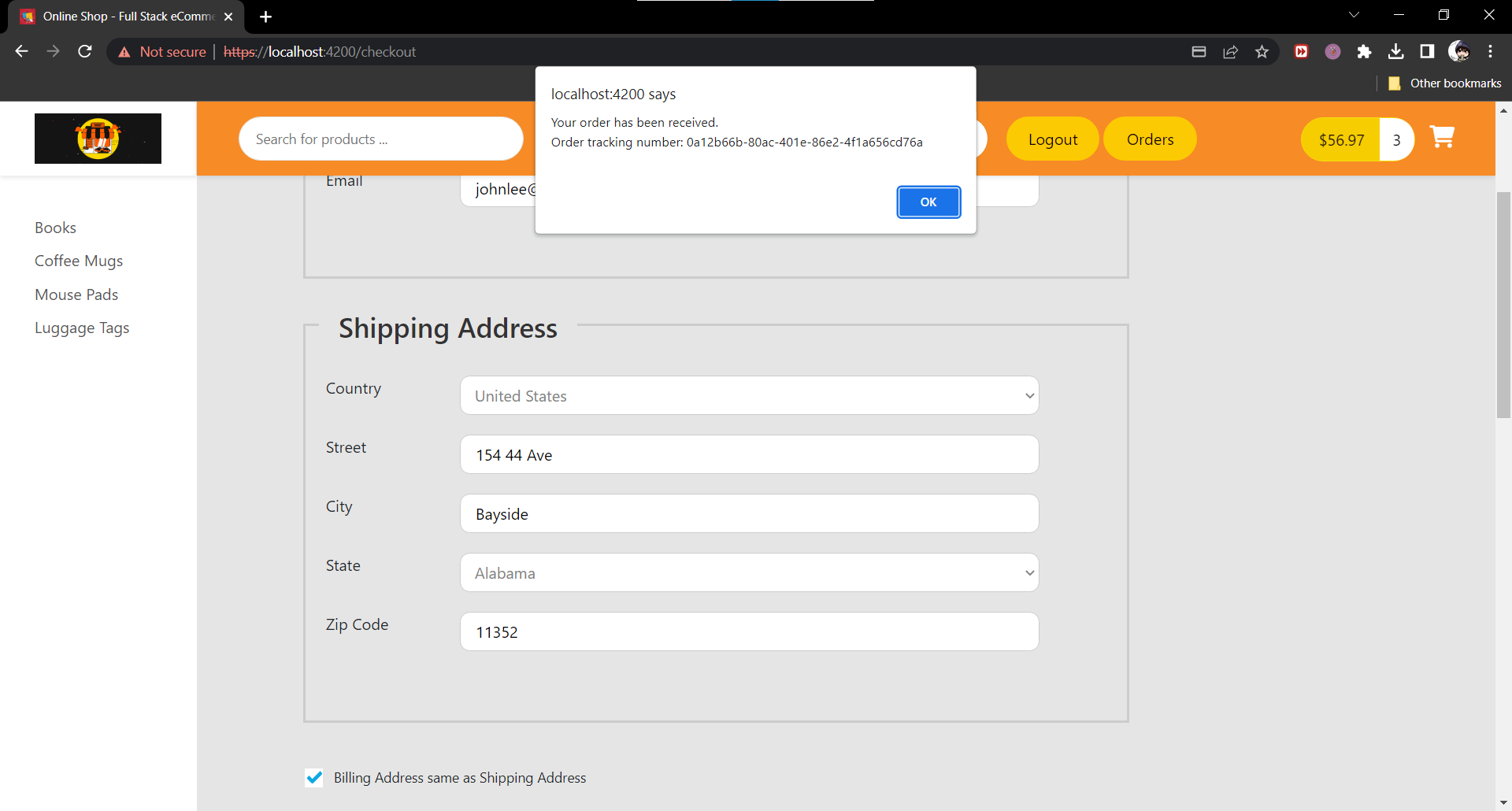The width and height of the screenshot is (1512, 811).
Task: Open the Orders page
Action: click(x=1150, y=139)
